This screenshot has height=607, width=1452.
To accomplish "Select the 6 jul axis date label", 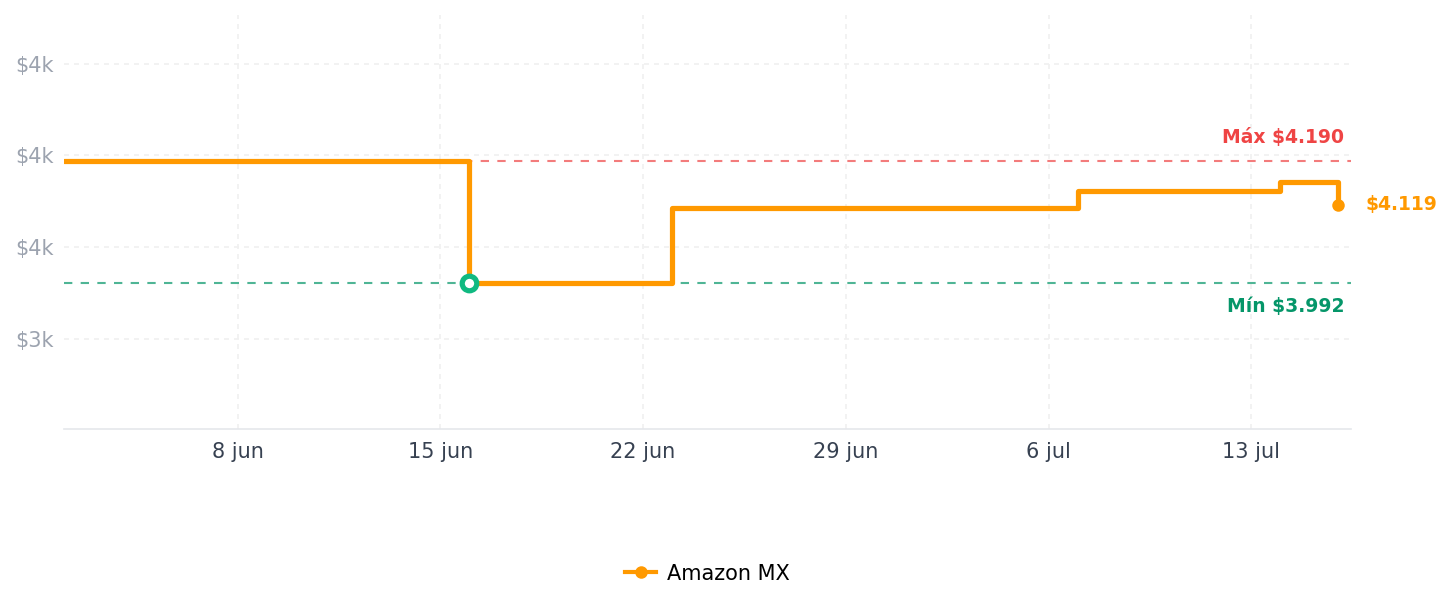I will [1048, 452].
